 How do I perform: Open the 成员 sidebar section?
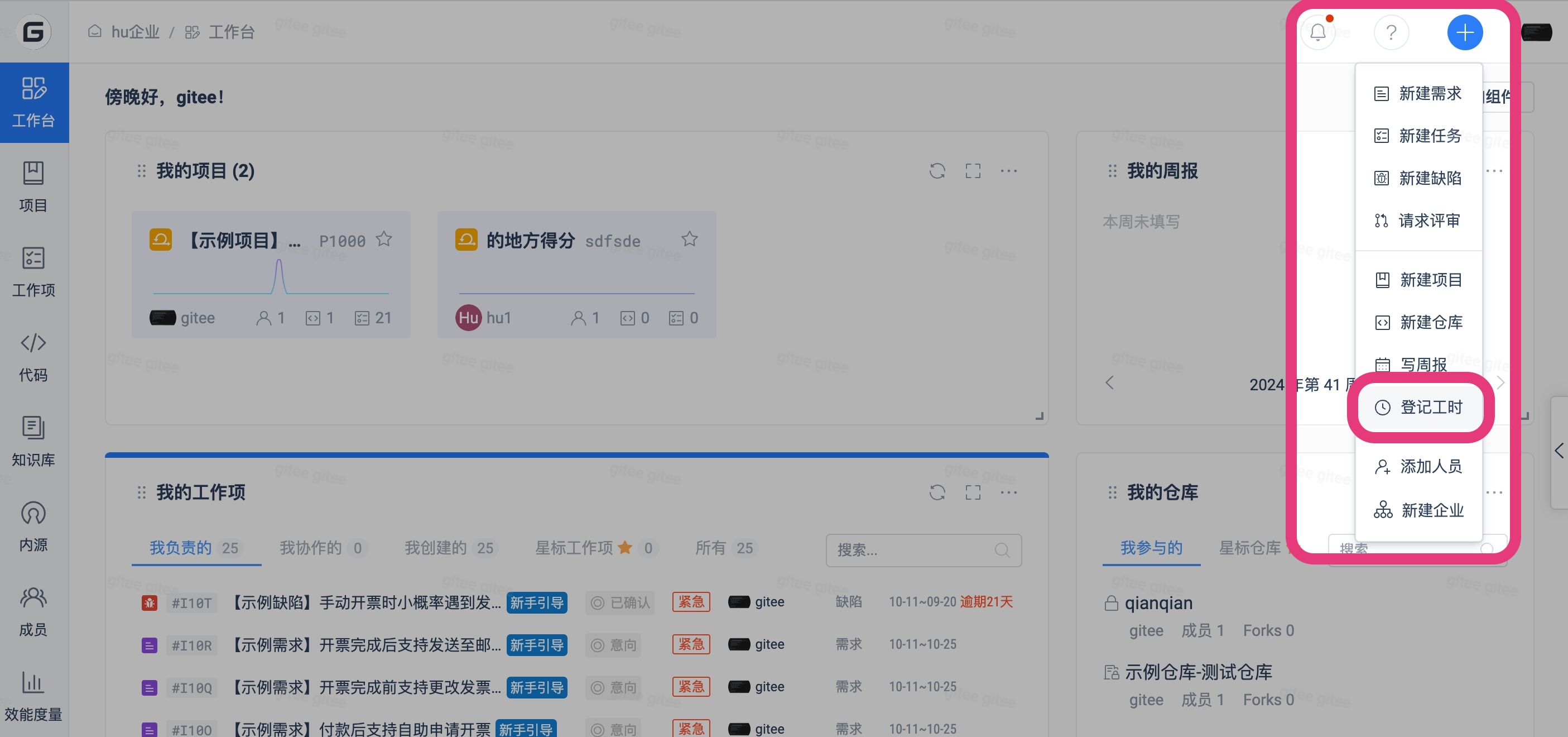pos(33,611)
